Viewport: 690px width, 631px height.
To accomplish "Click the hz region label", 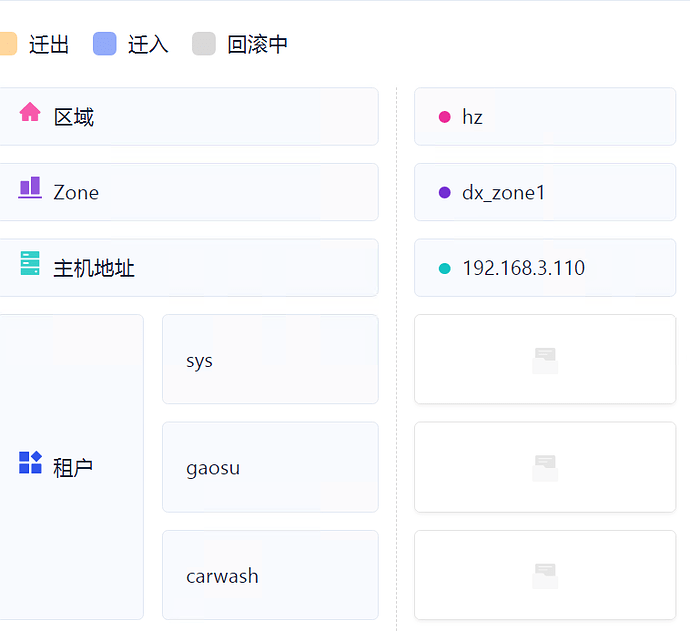I will coord(472,117).
